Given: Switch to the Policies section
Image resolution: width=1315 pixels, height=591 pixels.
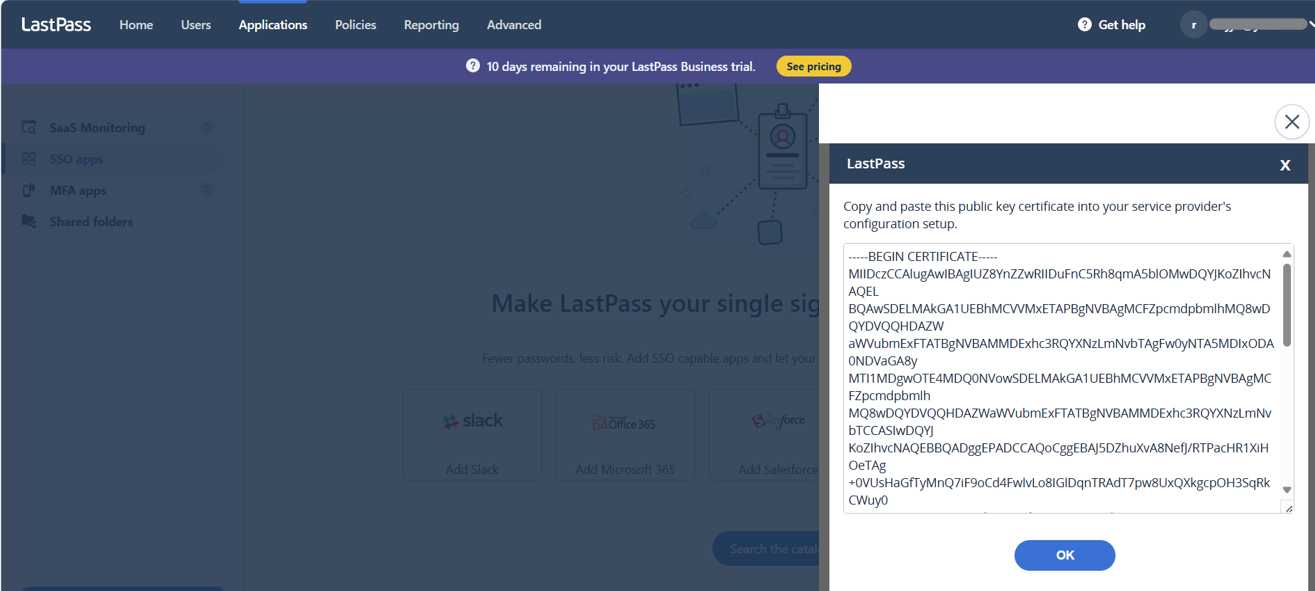Looking at the screenshot, I should (355, 25).
